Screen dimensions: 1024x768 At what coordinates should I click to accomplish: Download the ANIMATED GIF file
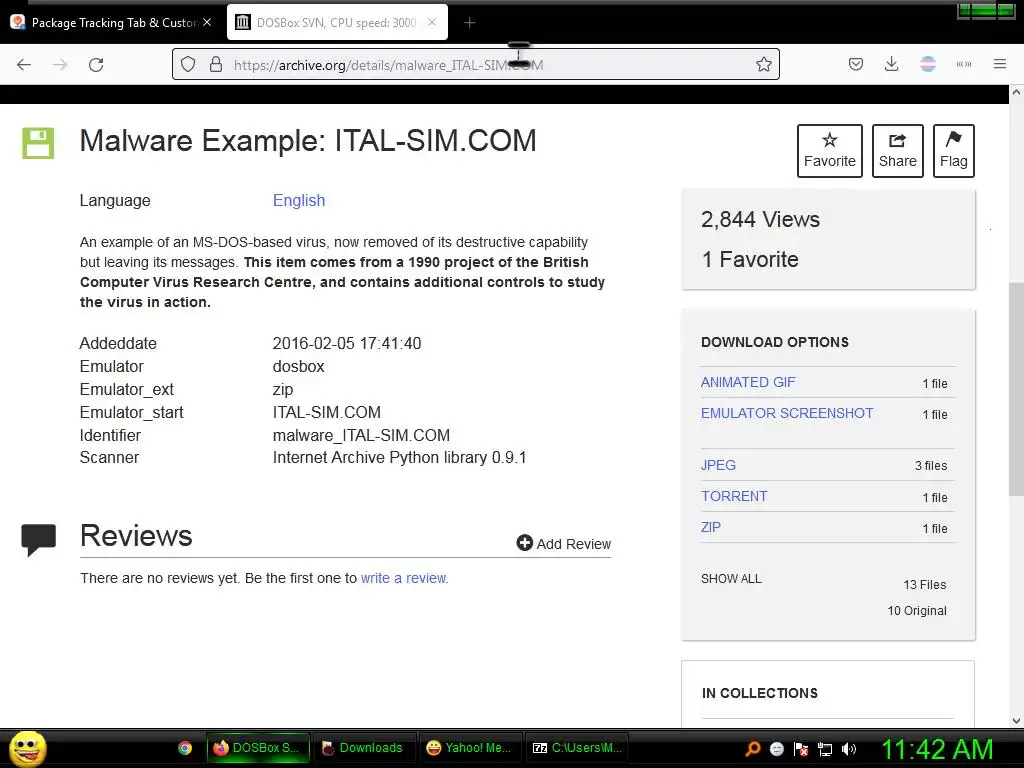[x=748, y=383]
